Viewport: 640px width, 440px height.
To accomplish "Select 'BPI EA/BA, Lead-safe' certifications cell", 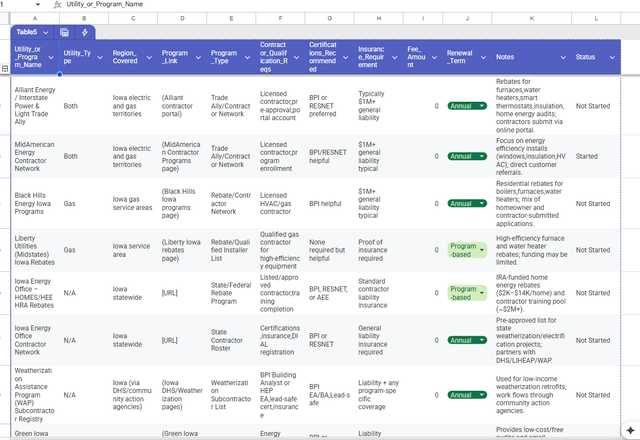I will [x=329, y=395].
